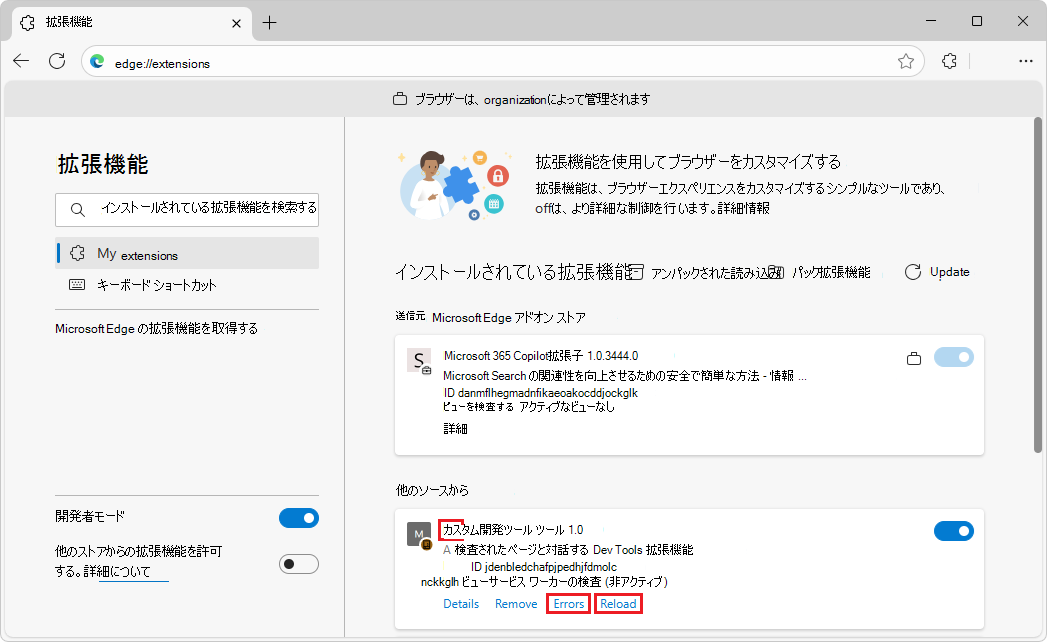Click the managed briefcase icon on the Copilot extension card
This screenshot has height=642, width=1047.
tap(914, 359)
